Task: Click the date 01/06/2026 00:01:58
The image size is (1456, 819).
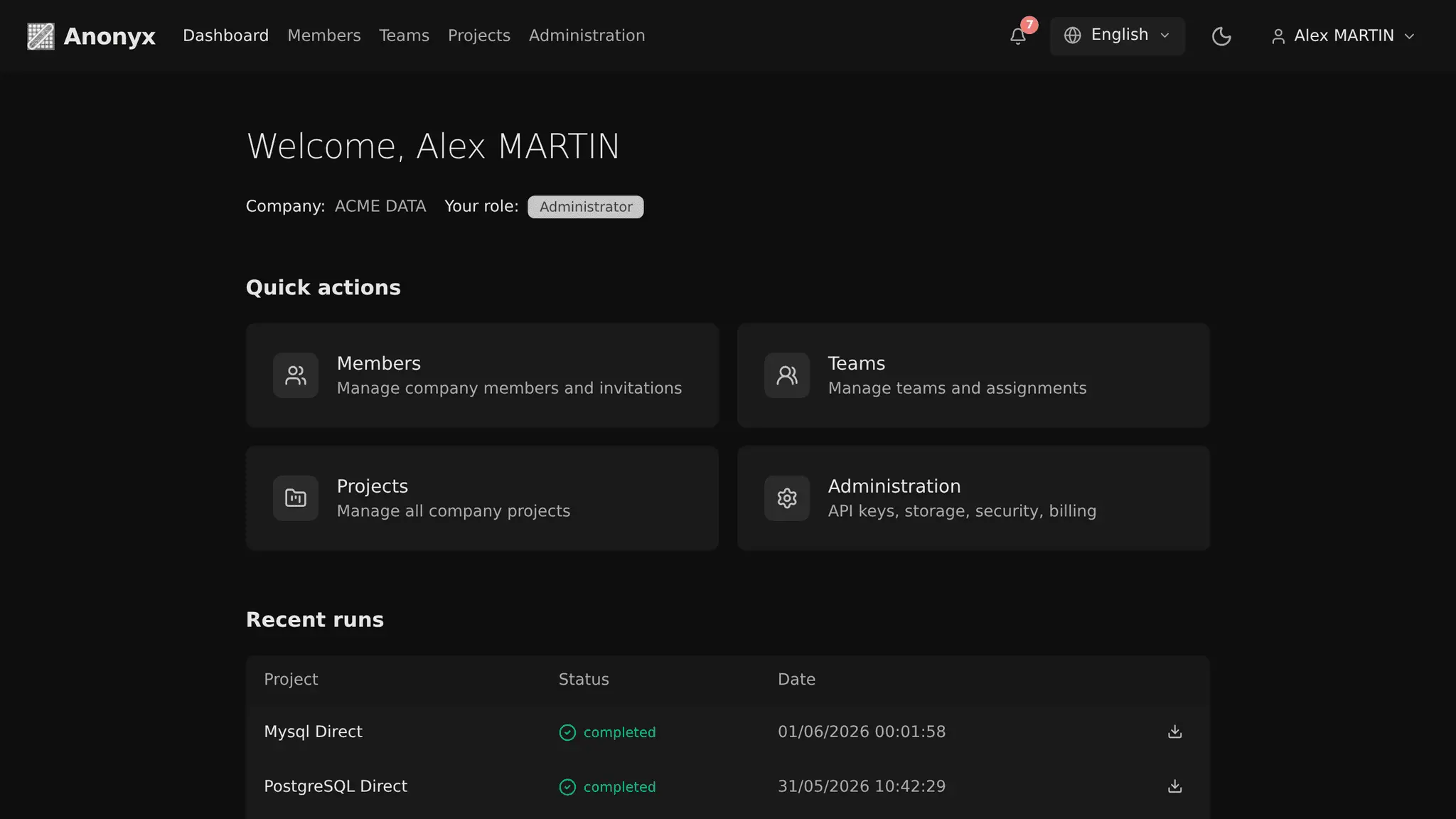Action: tap(862, 732)
